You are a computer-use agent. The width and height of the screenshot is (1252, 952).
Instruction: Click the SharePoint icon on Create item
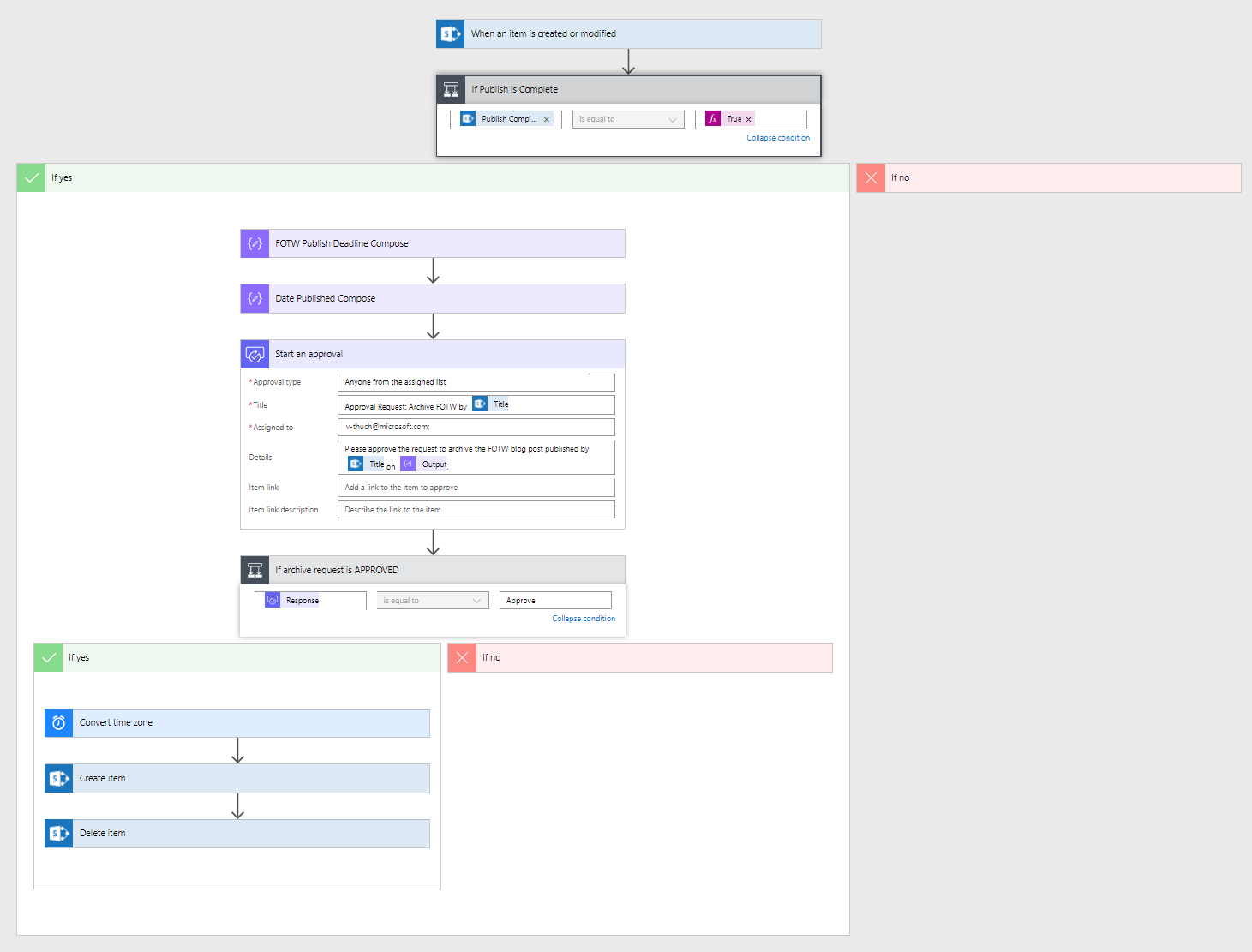pos(58,778)
